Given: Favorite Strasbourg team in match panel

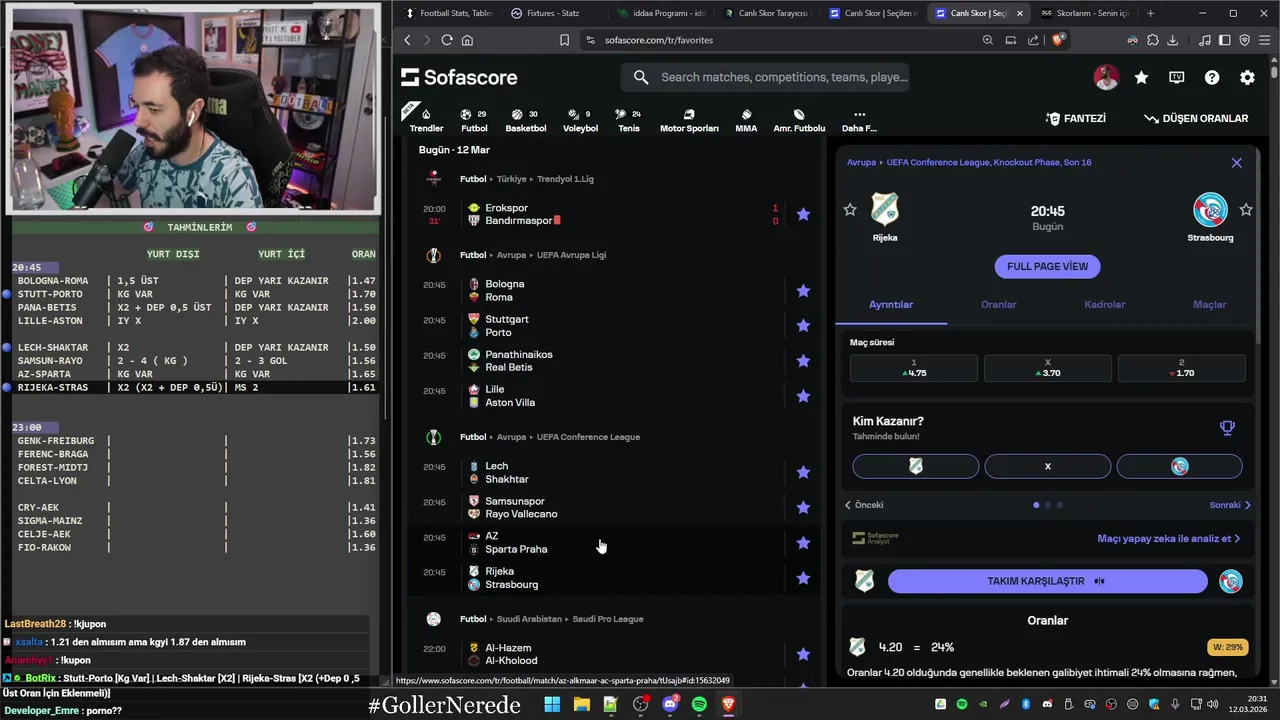Looking at the screenshot, I should (x=1246, y=209).
